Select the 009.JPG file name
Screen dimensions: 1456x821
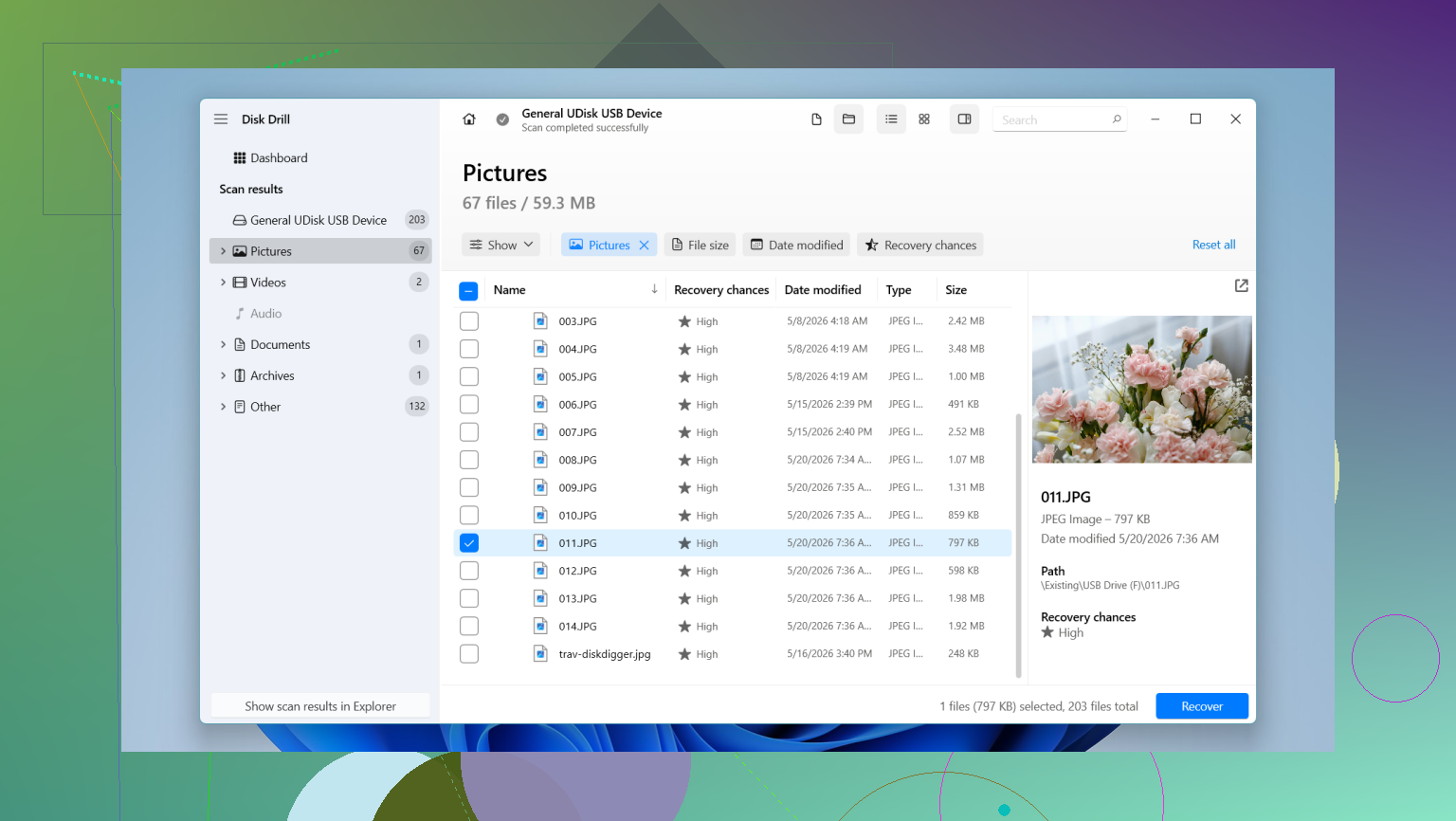click(x=577, y=488)
